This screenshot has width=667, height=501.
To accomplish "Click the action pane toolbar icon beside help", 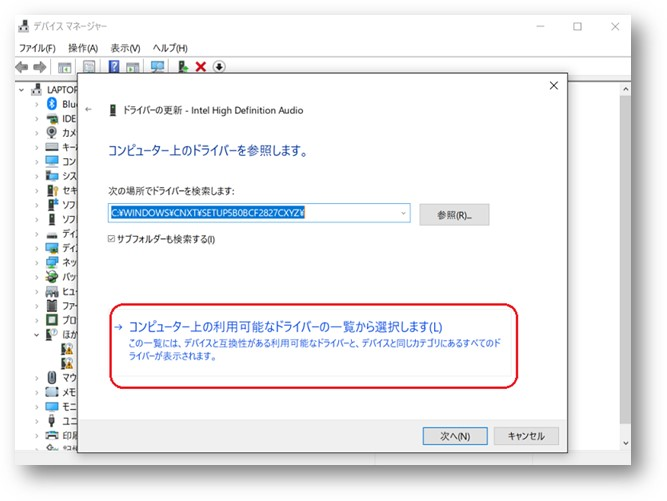I will pyautogui.click(x=133, y=67).
